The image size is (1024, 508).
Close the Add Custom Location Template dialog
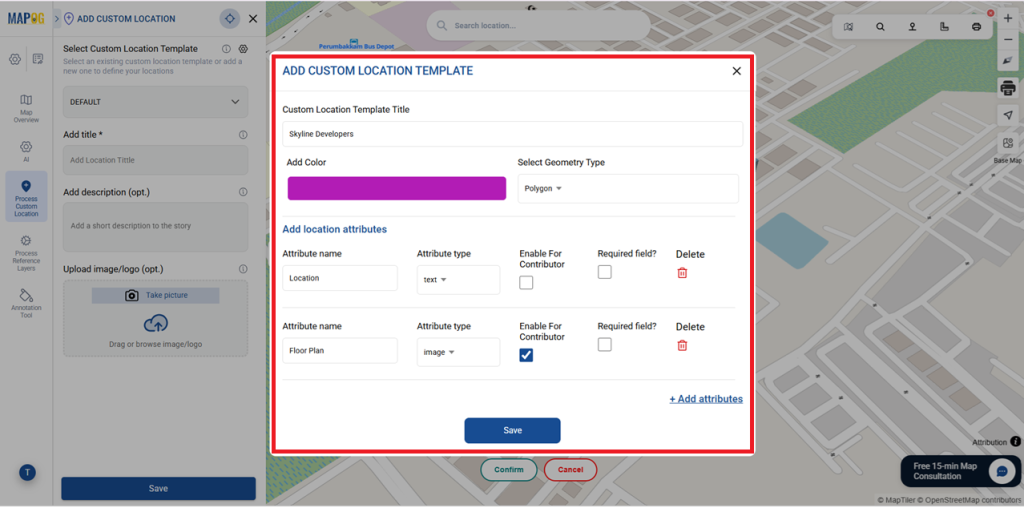[737, 71]
